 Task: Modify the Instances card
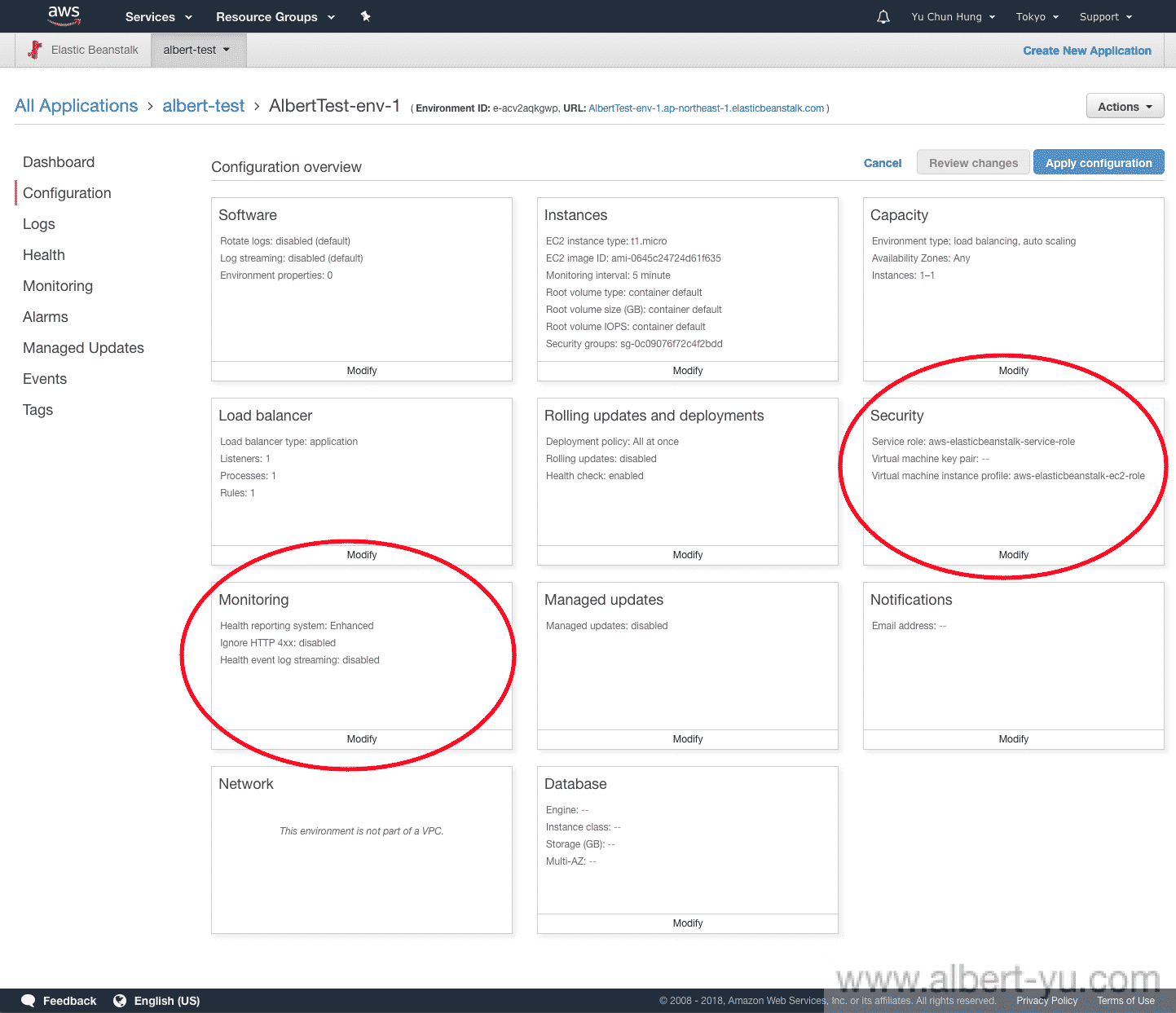[688, 371]
